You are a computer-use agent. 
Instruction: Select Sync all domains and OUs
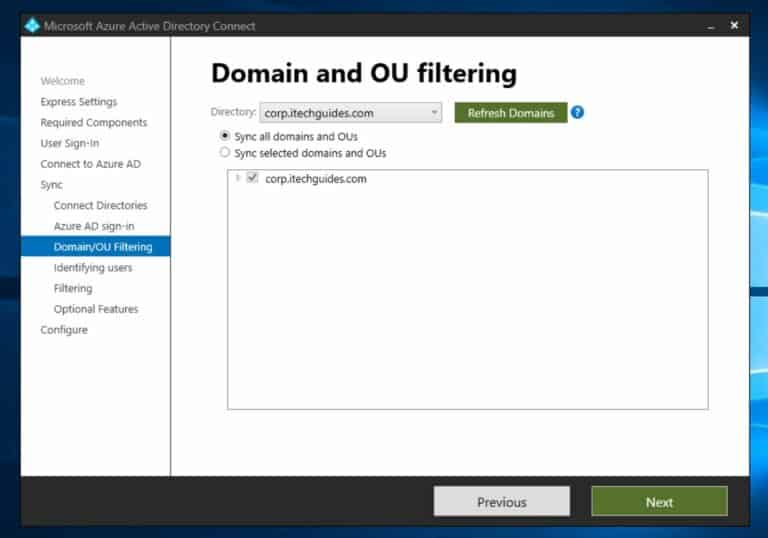coord(225,135)
